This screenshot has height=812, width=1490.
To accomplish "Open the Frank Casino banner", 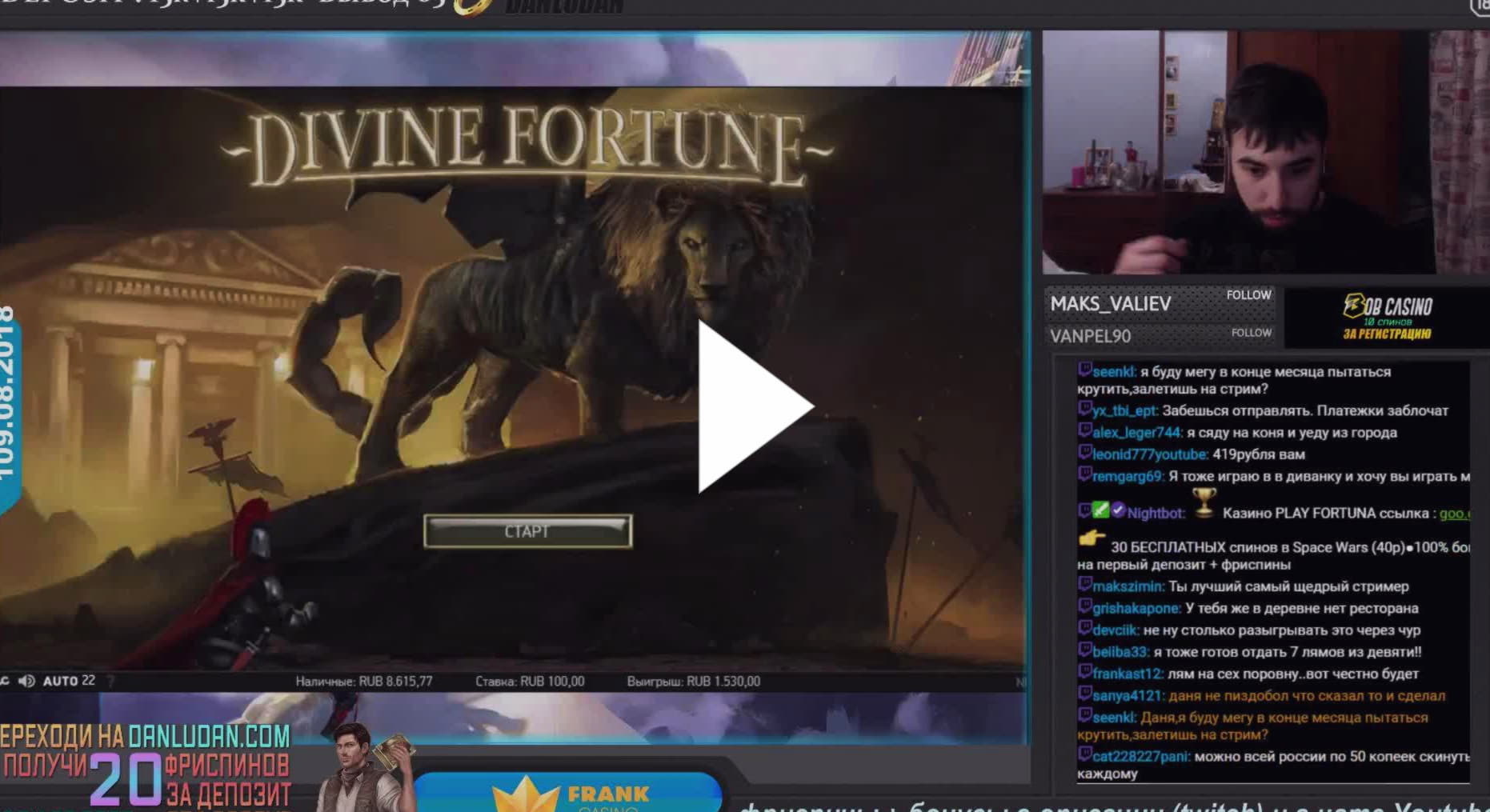I will tap(568, 792).
